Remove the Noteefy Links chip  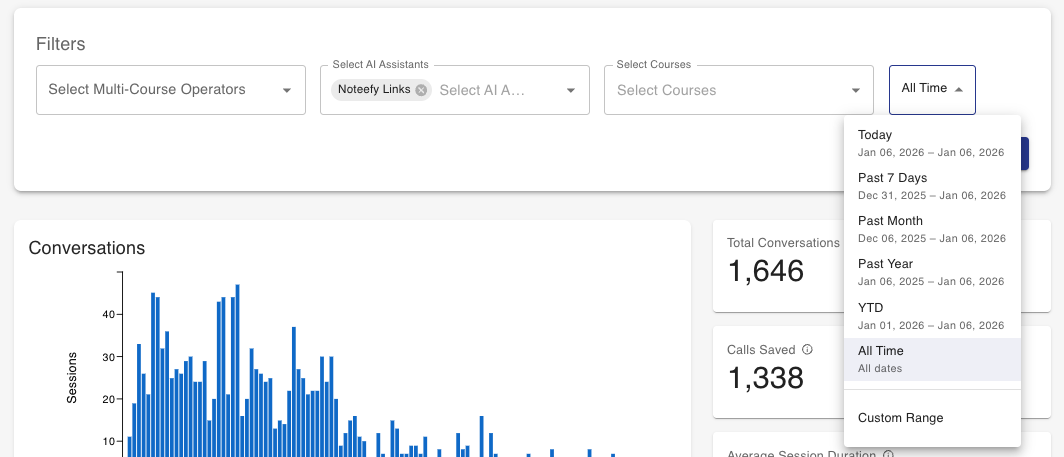(x=421, y=90)
